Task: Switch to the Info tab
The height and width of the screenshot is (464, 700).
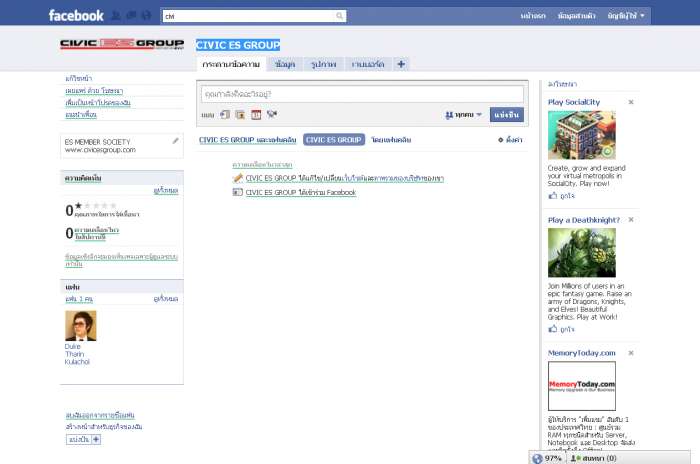Action: [x=285, y=64]
